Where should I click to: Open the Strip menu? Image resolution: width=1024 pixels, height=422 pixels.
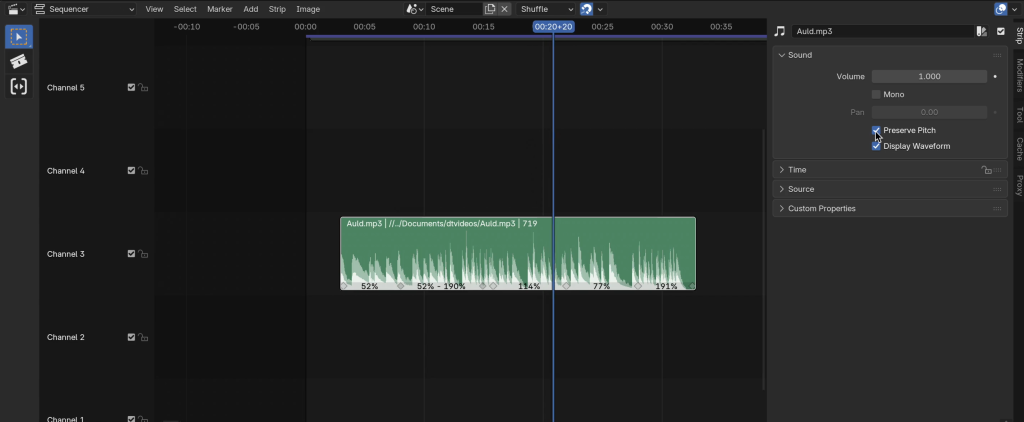(277, 9)
